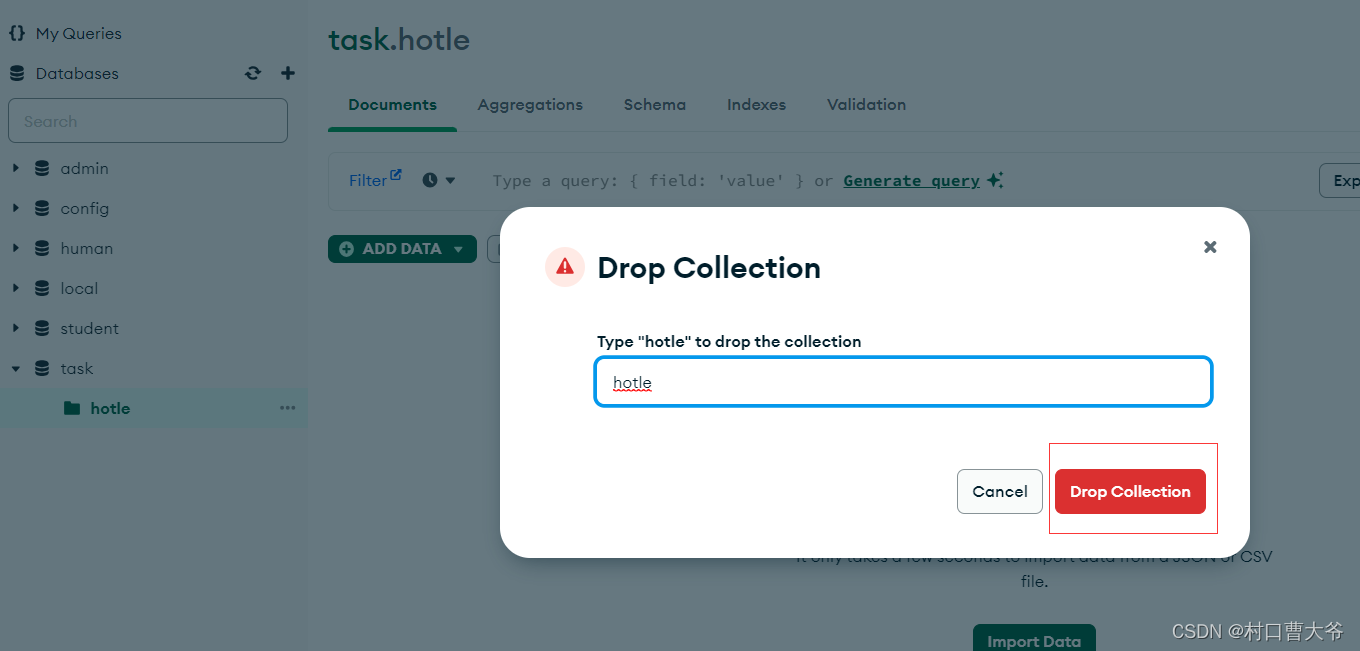Click the My Queries braces icon
This screenshot has height=651, width=1360.
coord(17,33)
